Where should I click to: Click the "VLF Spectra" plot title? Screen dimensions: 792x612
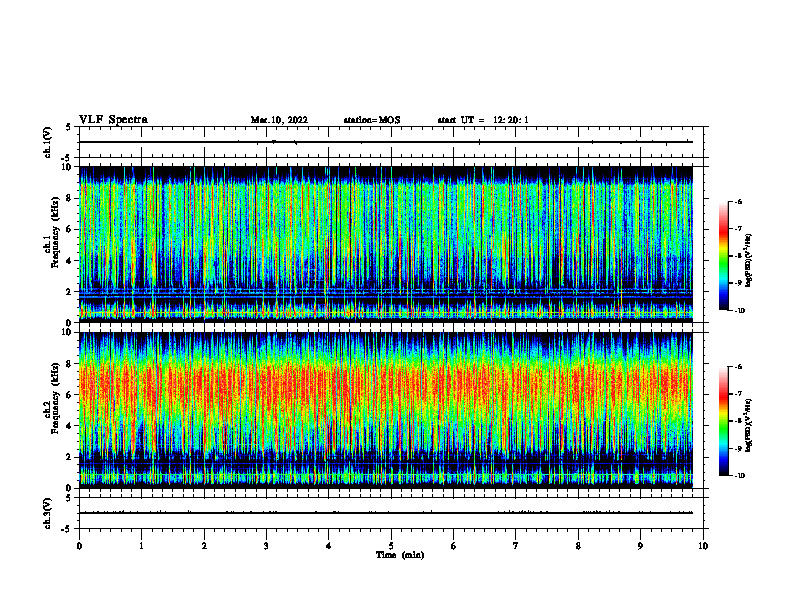[x=113, y=120]
